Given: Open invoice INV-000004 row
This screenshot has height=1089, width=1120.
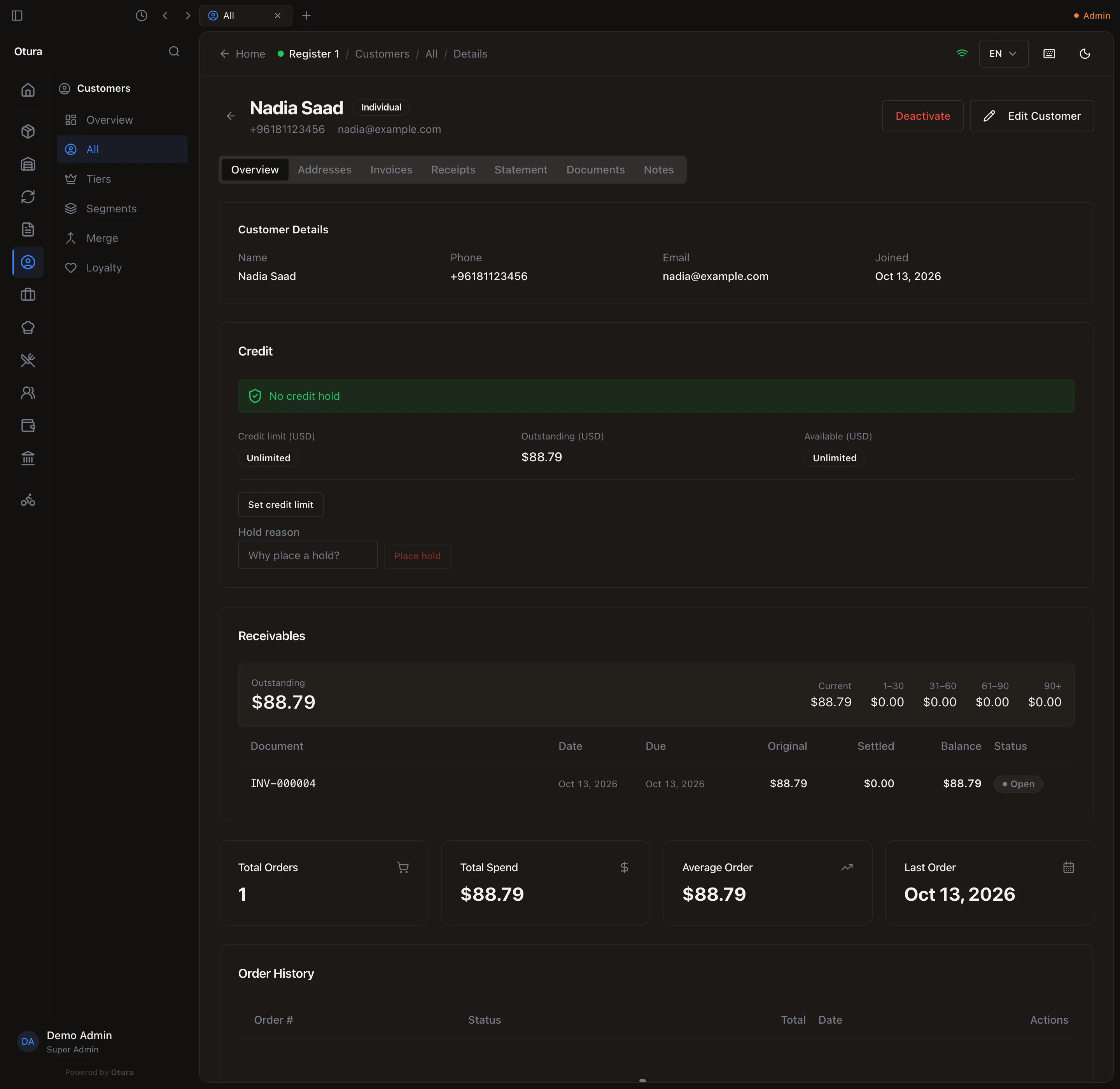Looking at the screenshot, I should 656,784.
